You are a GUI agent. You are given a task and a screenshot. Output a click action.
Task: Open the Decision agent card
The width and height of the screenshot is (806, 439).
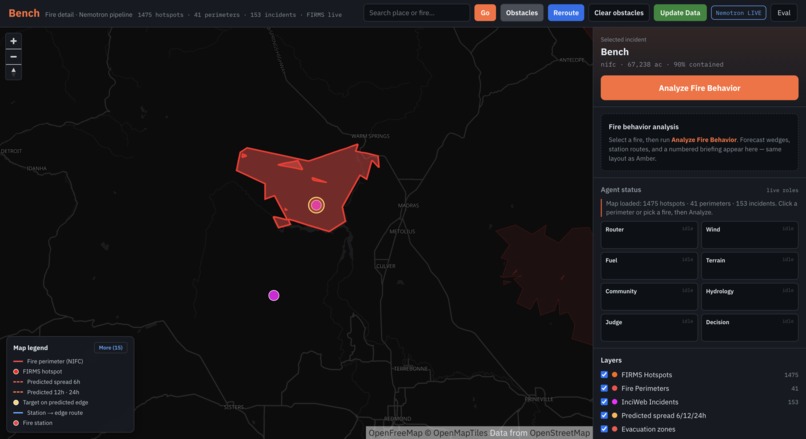click(x=749, y=327)
